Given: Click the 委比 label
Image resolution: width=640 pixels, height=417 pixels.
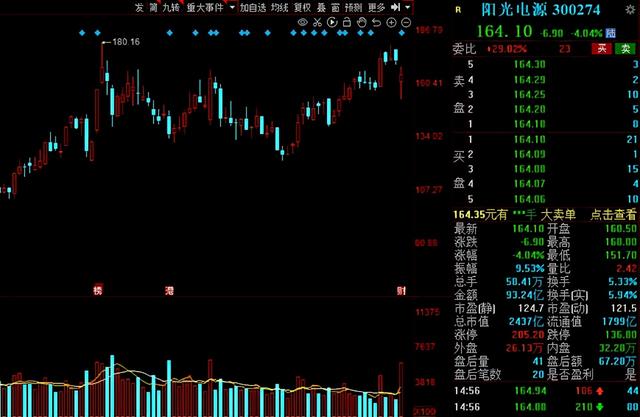Looking at the screenshot, I should click(464, 49).
